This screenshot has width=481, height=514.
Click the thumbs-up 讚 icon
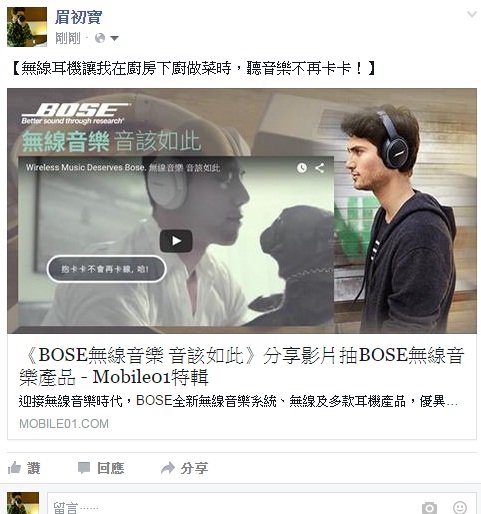14,468
